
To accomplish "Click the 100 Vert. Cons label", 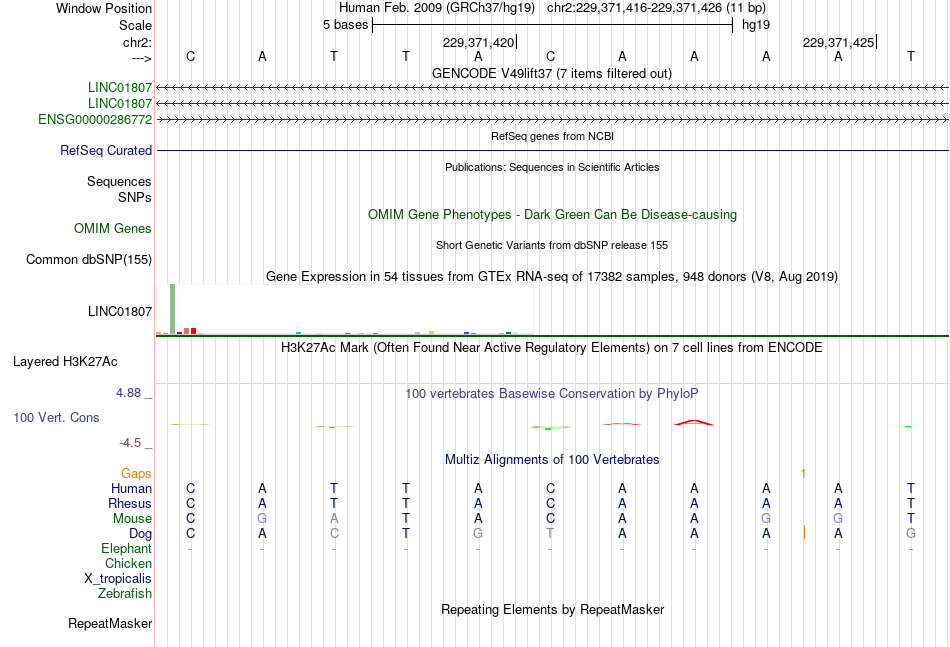I will pos(56,417).
